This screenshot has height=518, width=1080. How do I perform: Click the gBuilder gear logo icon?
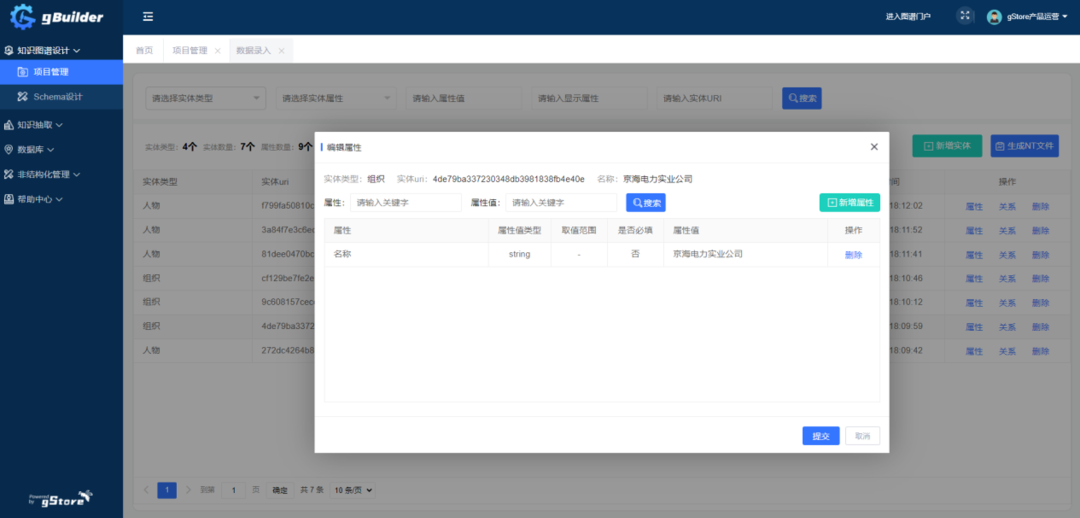pos(22,16)
